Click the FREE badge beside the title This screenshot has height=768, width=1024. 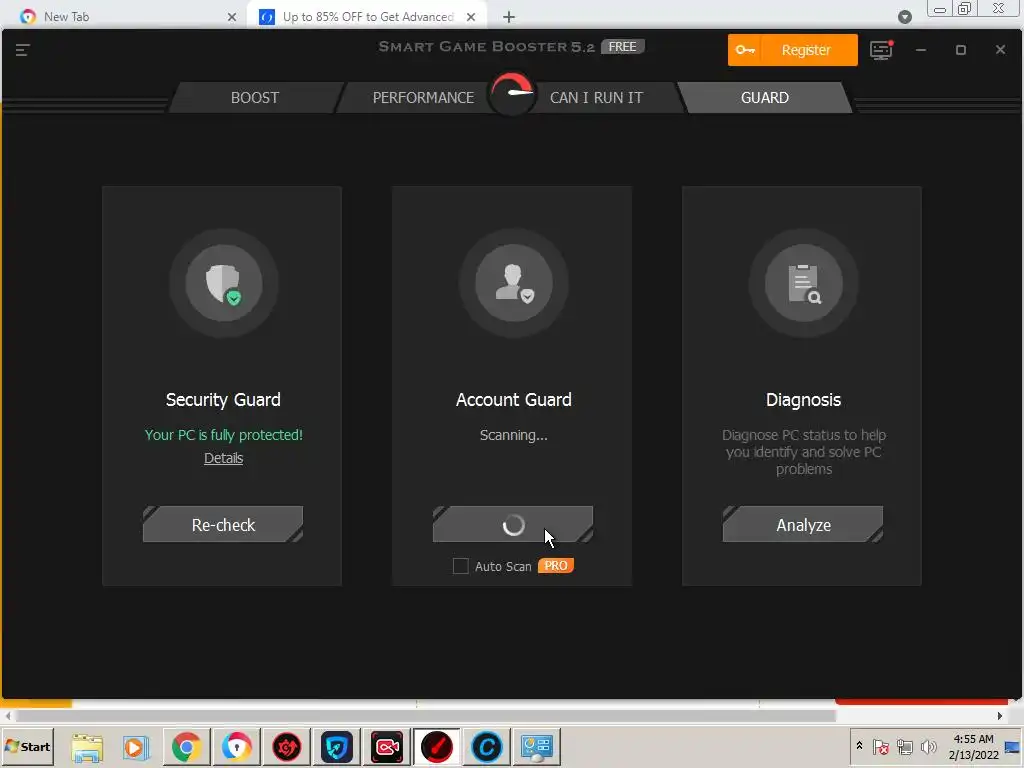click(x=622, y=46)
